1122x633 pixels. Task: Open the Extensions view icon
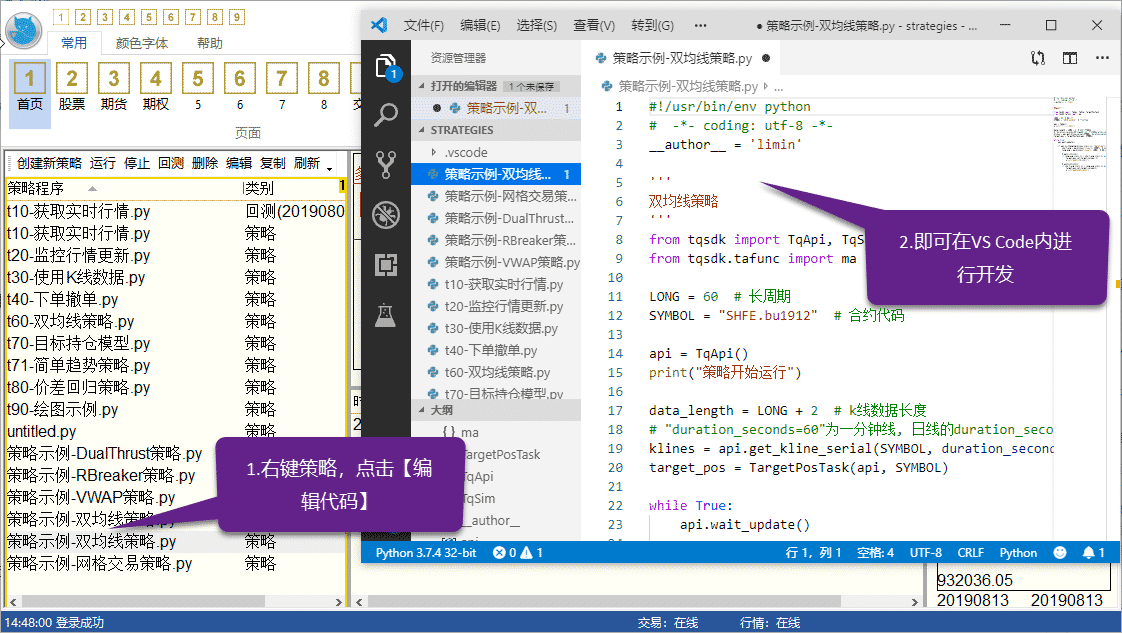pyautogui.click(x=386, y=265)
